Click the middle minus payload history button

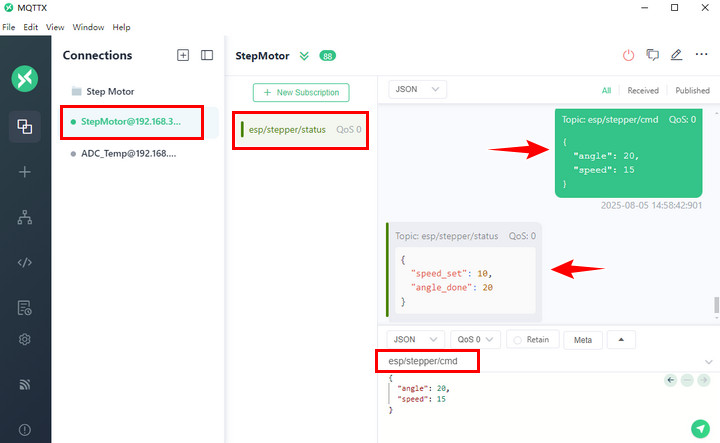click(687, 380)
